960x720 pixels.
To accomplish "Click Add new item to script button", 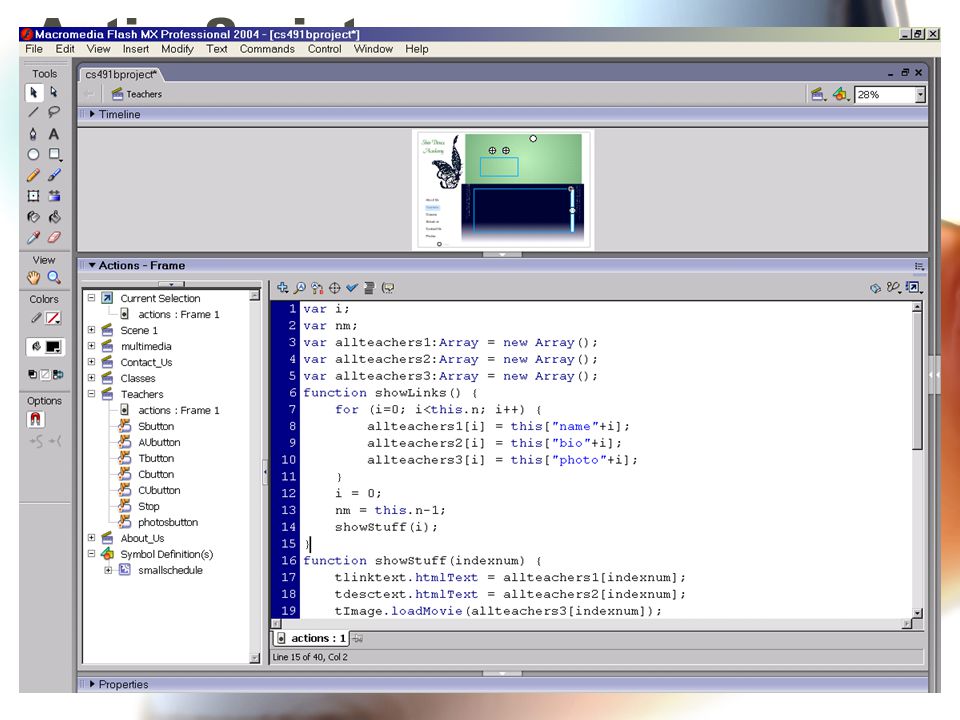I will tap(282, 287).
